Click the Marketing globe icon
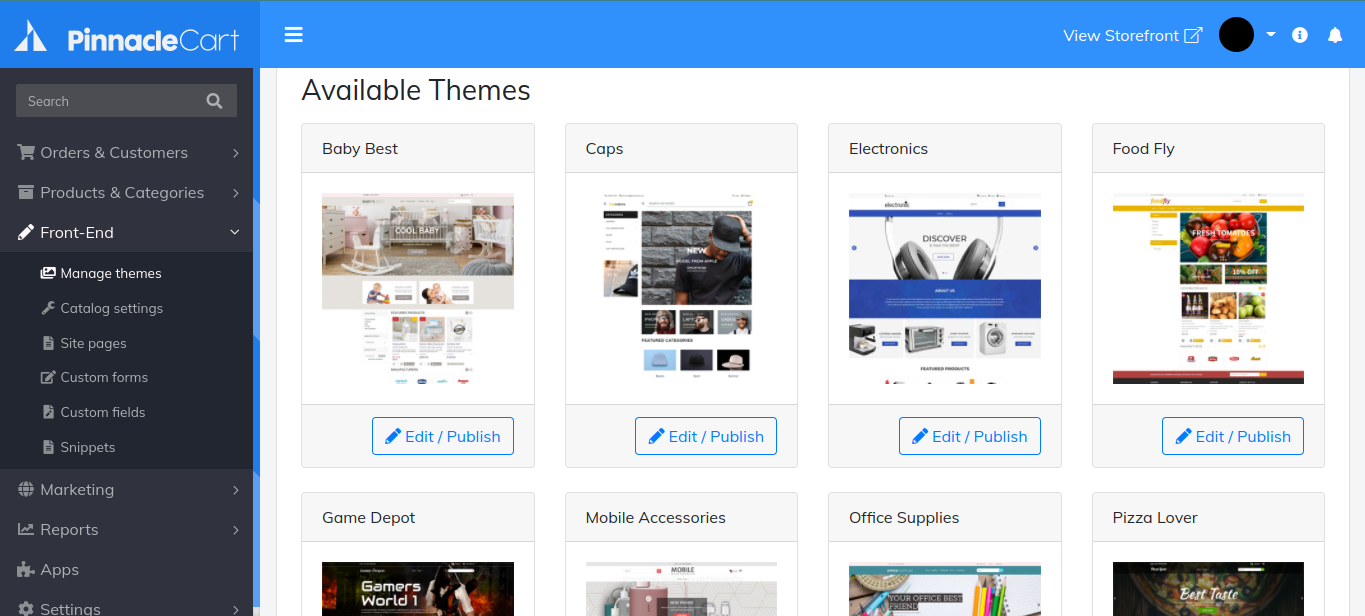 pyautogui.click(x=26, y=489)
